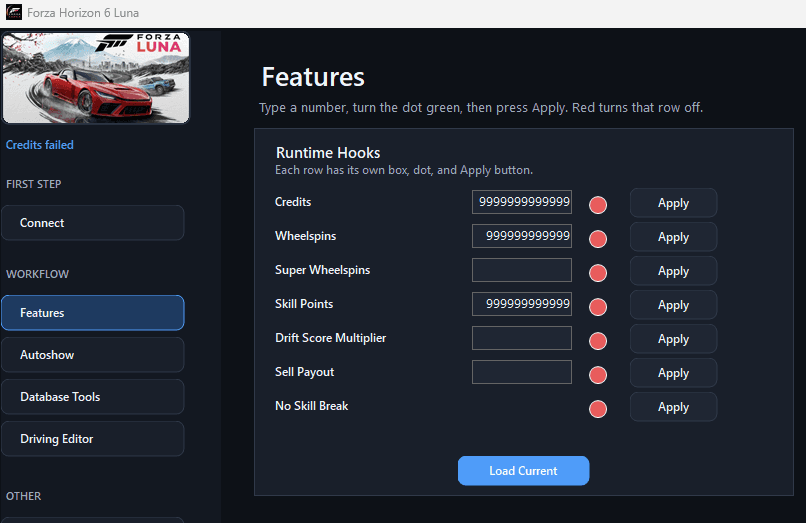
Task: Click the 'FIRST STEP' section header
Action: pyautogui.click(x=33, y=184)
